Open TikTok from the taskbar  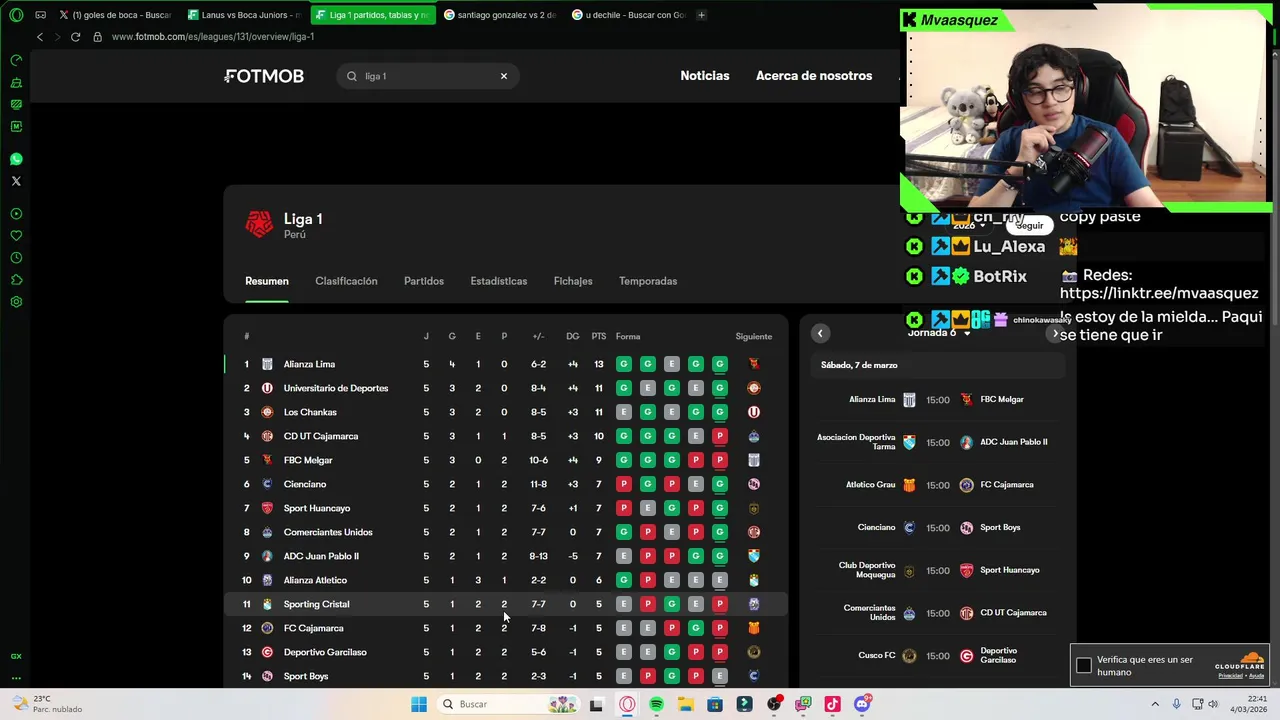pos(832,704)
